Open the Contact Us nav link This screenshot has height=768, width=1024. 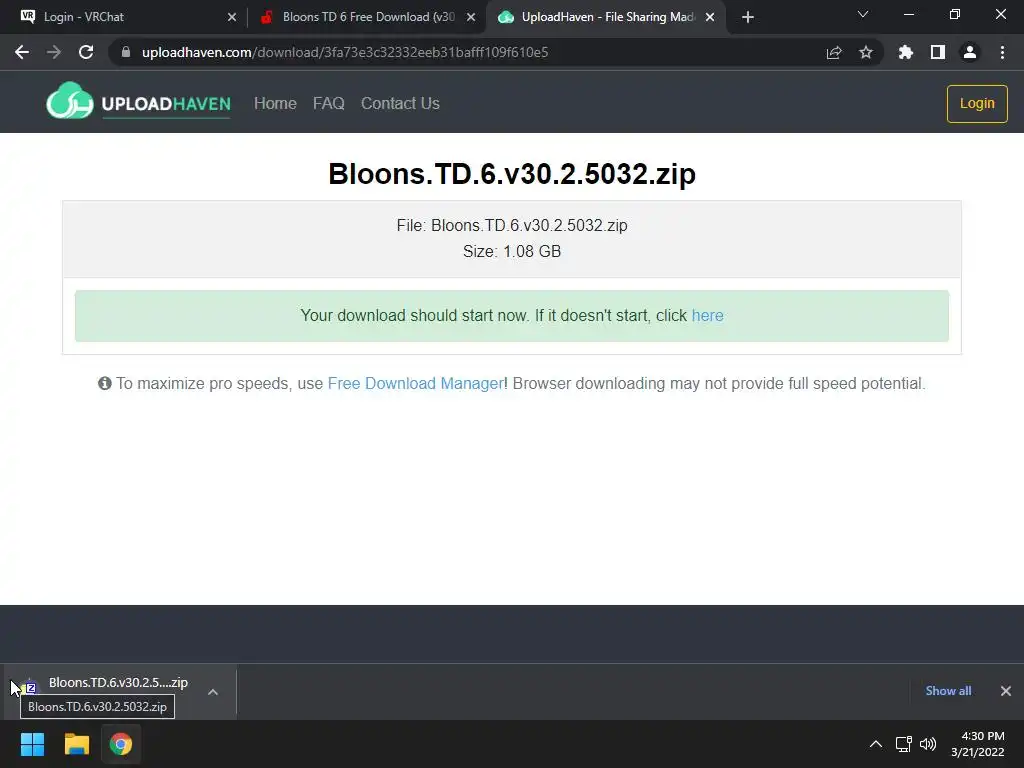(x=400, y=103)
